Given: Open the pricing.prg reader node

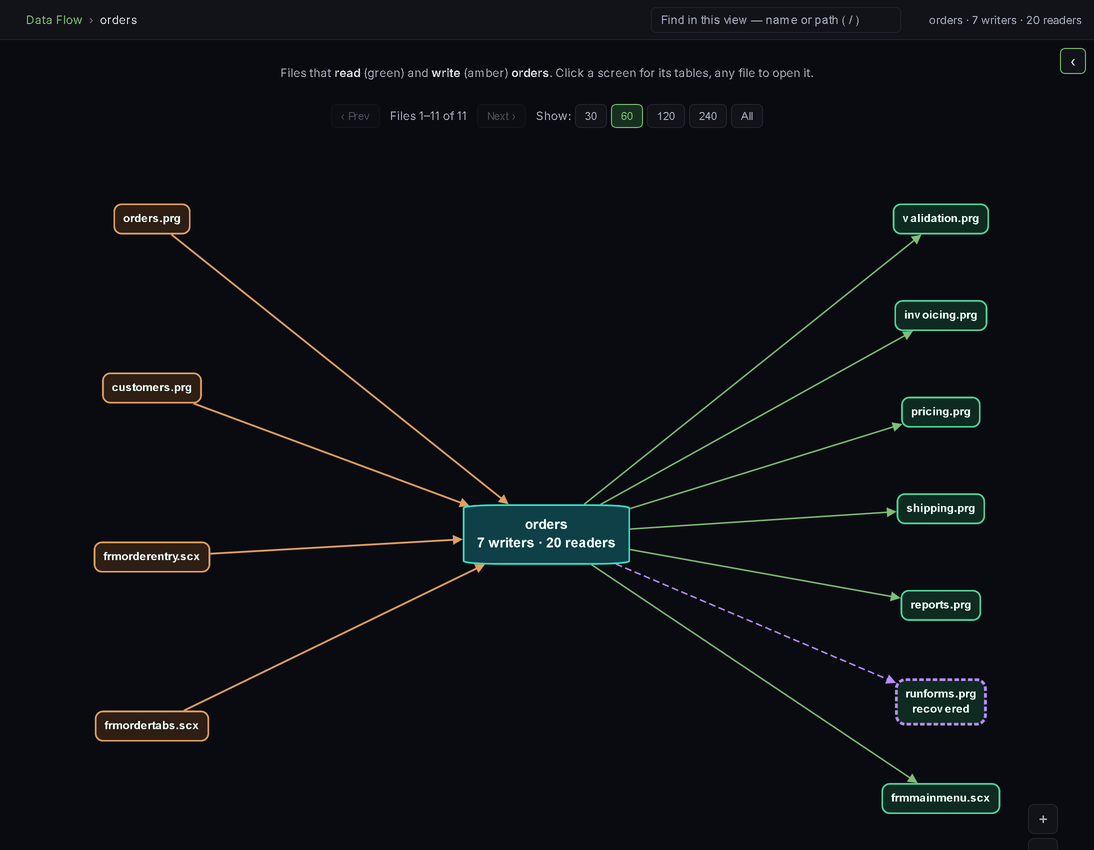Looking at the screenshot, I should tap(941, 412).
